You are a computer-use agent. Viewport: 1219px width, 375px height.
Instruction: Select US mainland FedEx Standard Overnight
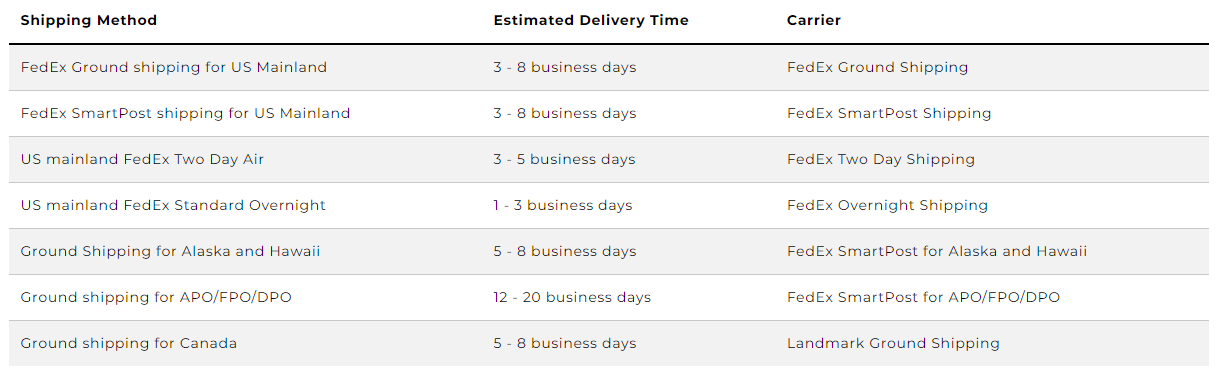click(x=173, y=206)
